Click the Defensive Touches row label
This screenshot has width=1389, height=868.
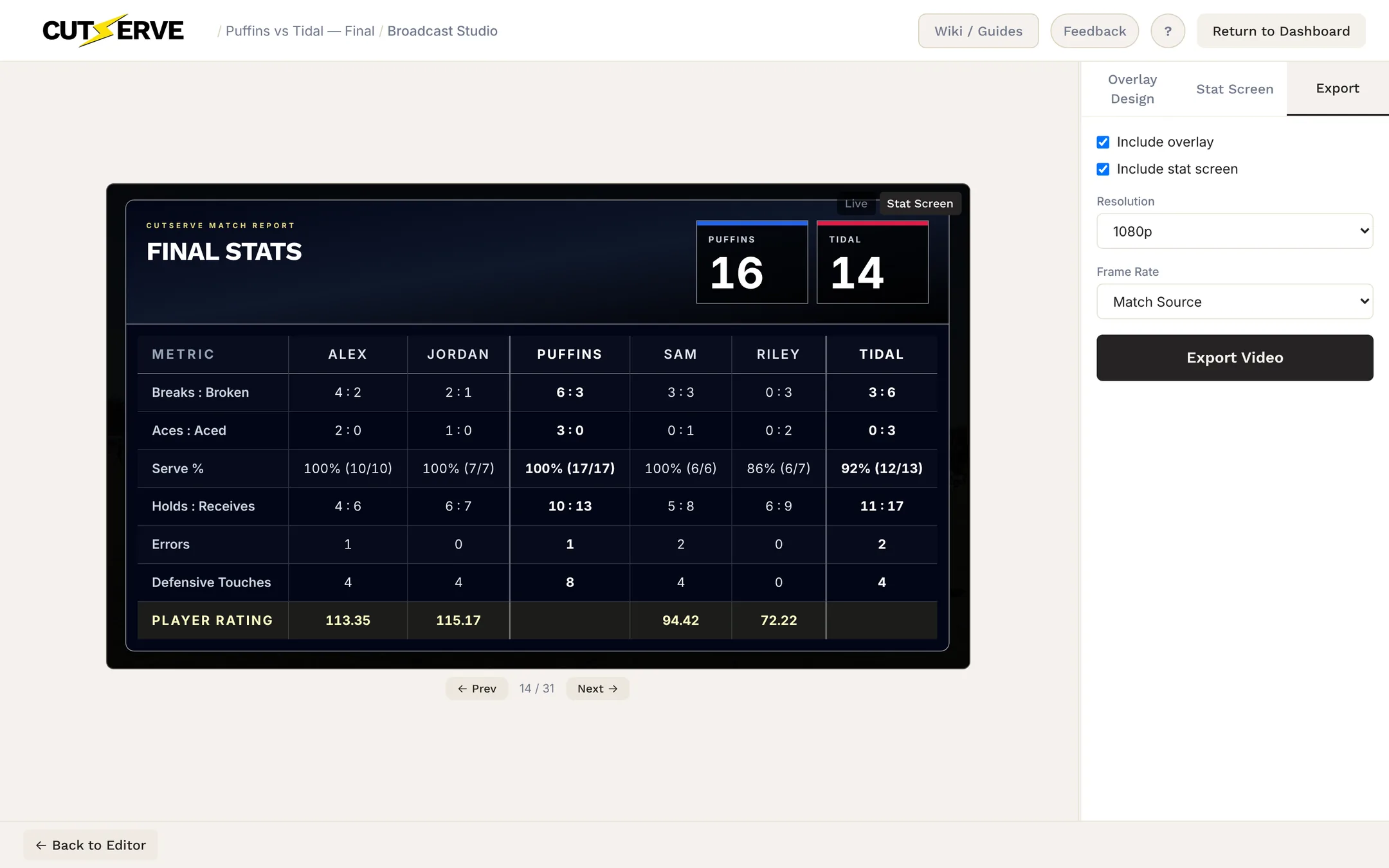[212, 582]
